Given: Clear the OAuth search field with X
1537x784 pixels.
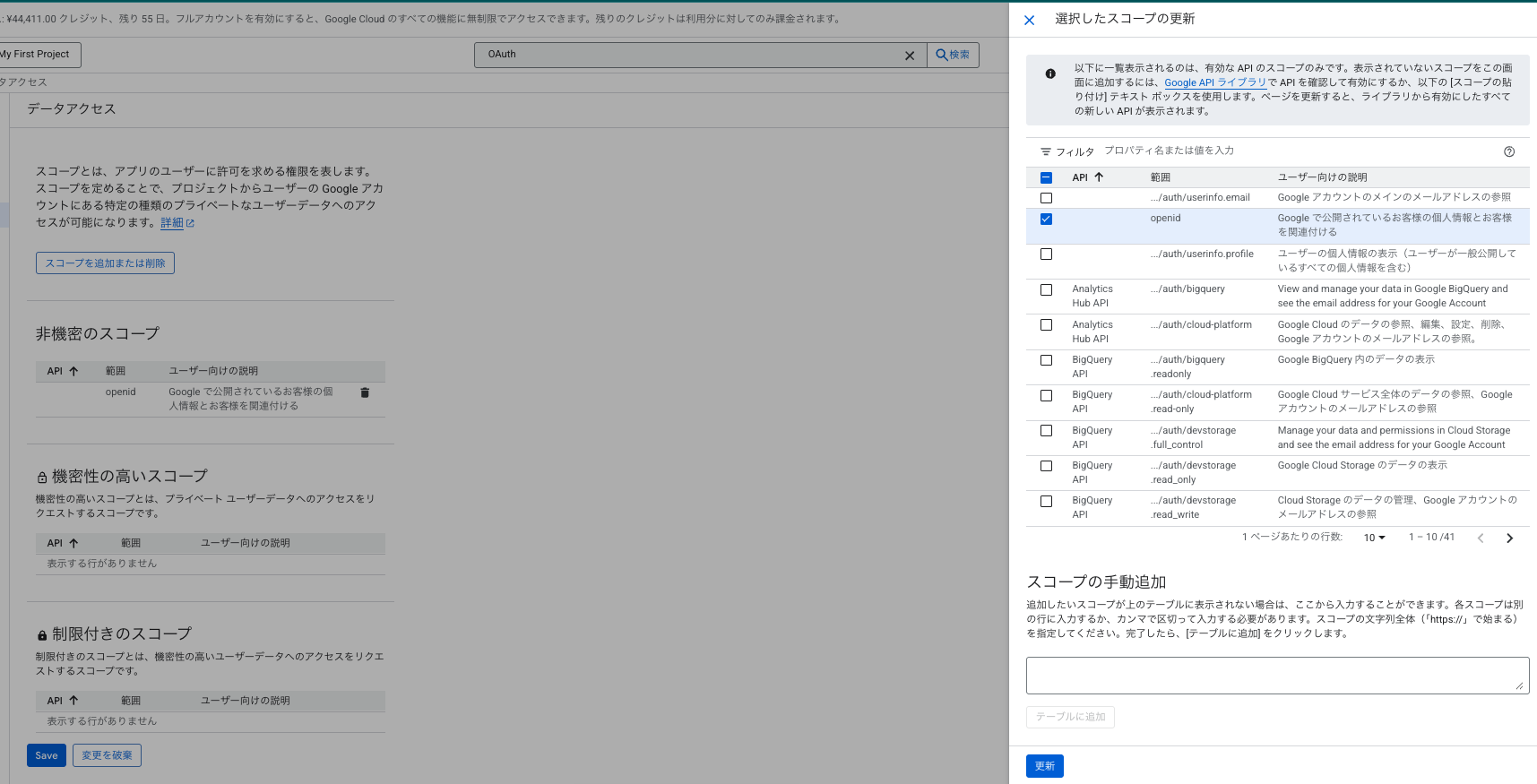Looking at the screenshot, I should 910,56.
